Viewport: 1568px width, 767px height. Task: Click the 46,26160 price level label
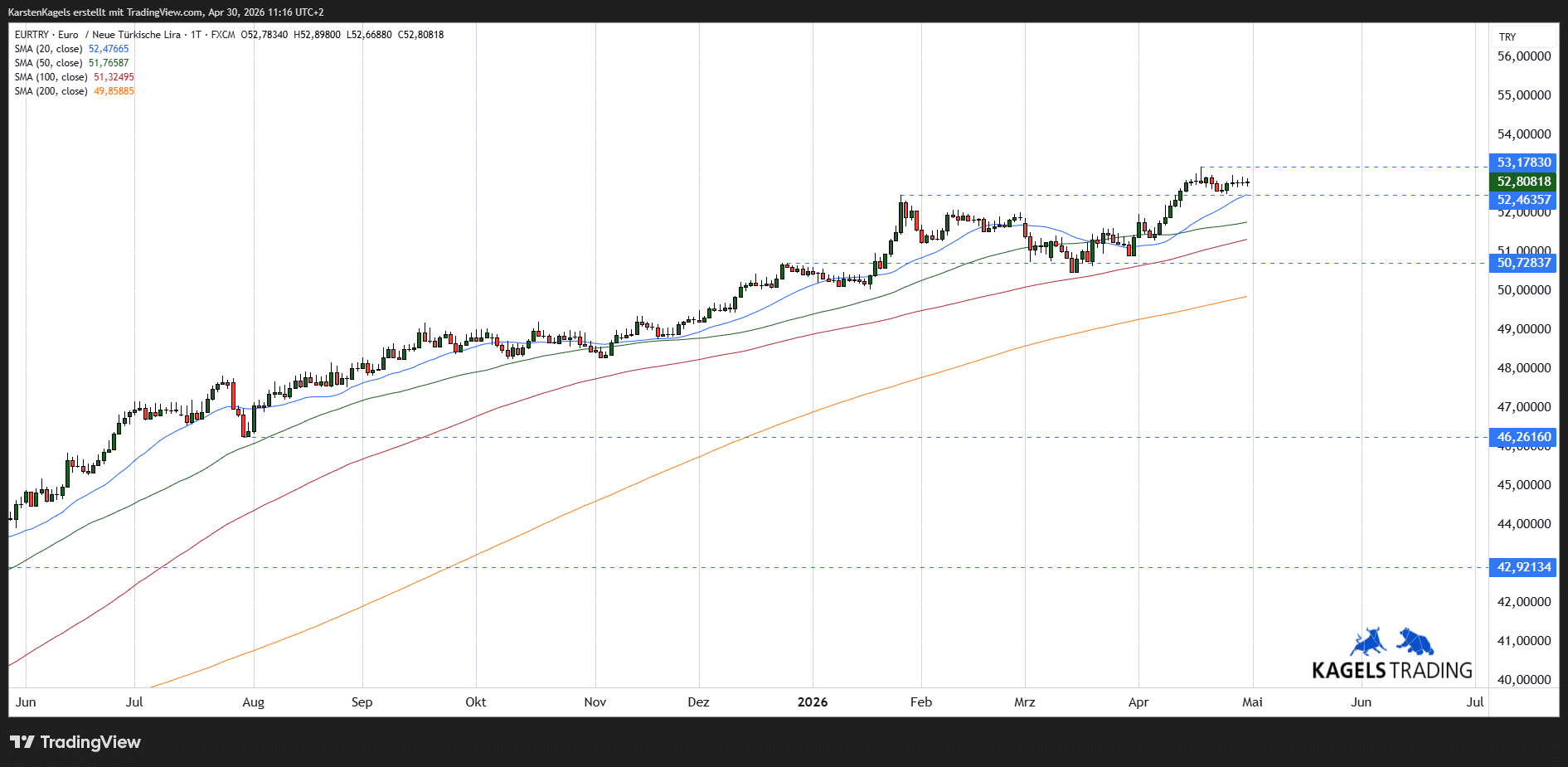1523,437
